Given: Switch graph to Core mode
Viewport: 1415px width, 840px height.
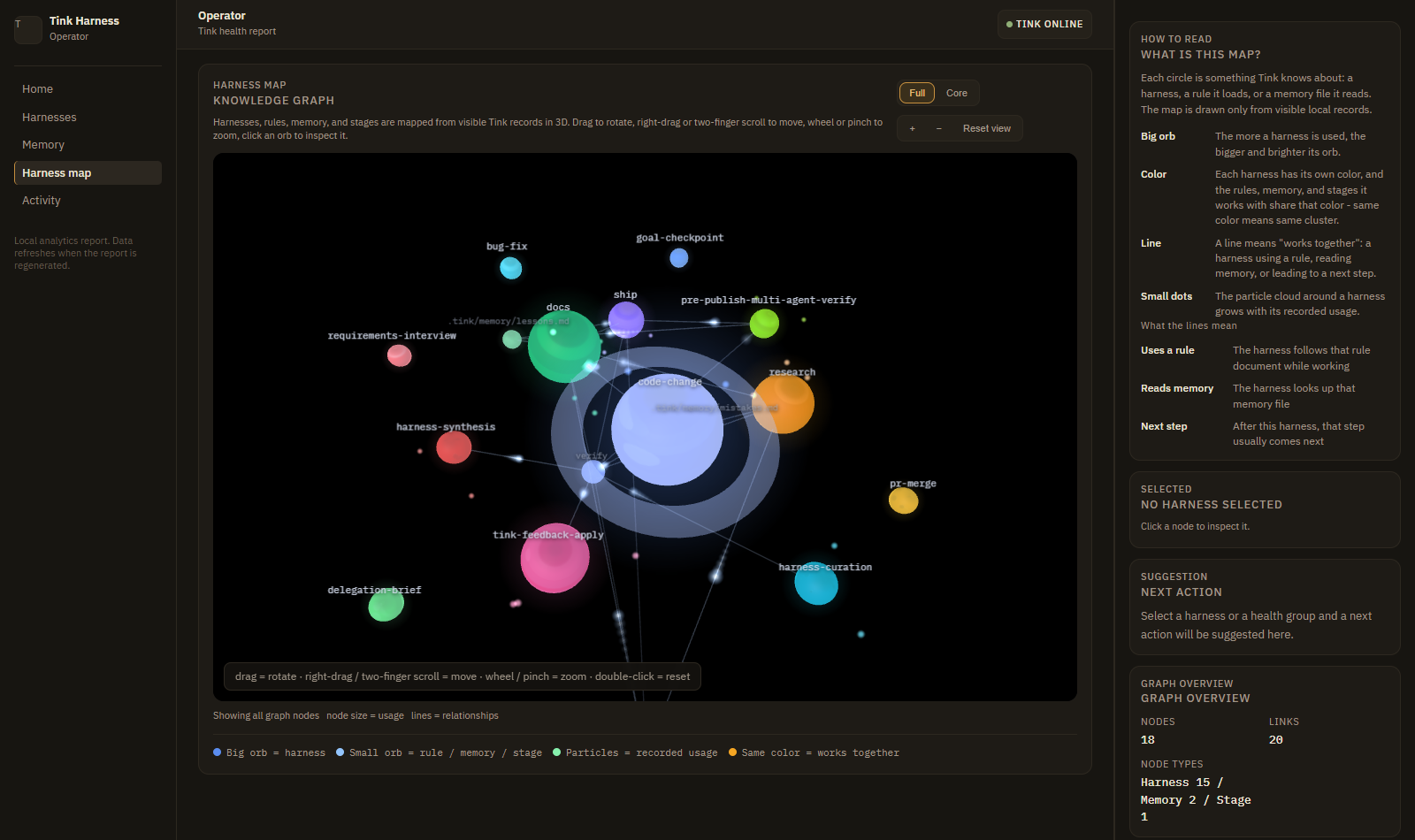Looking at the screenshot, I should click(957, 93).
